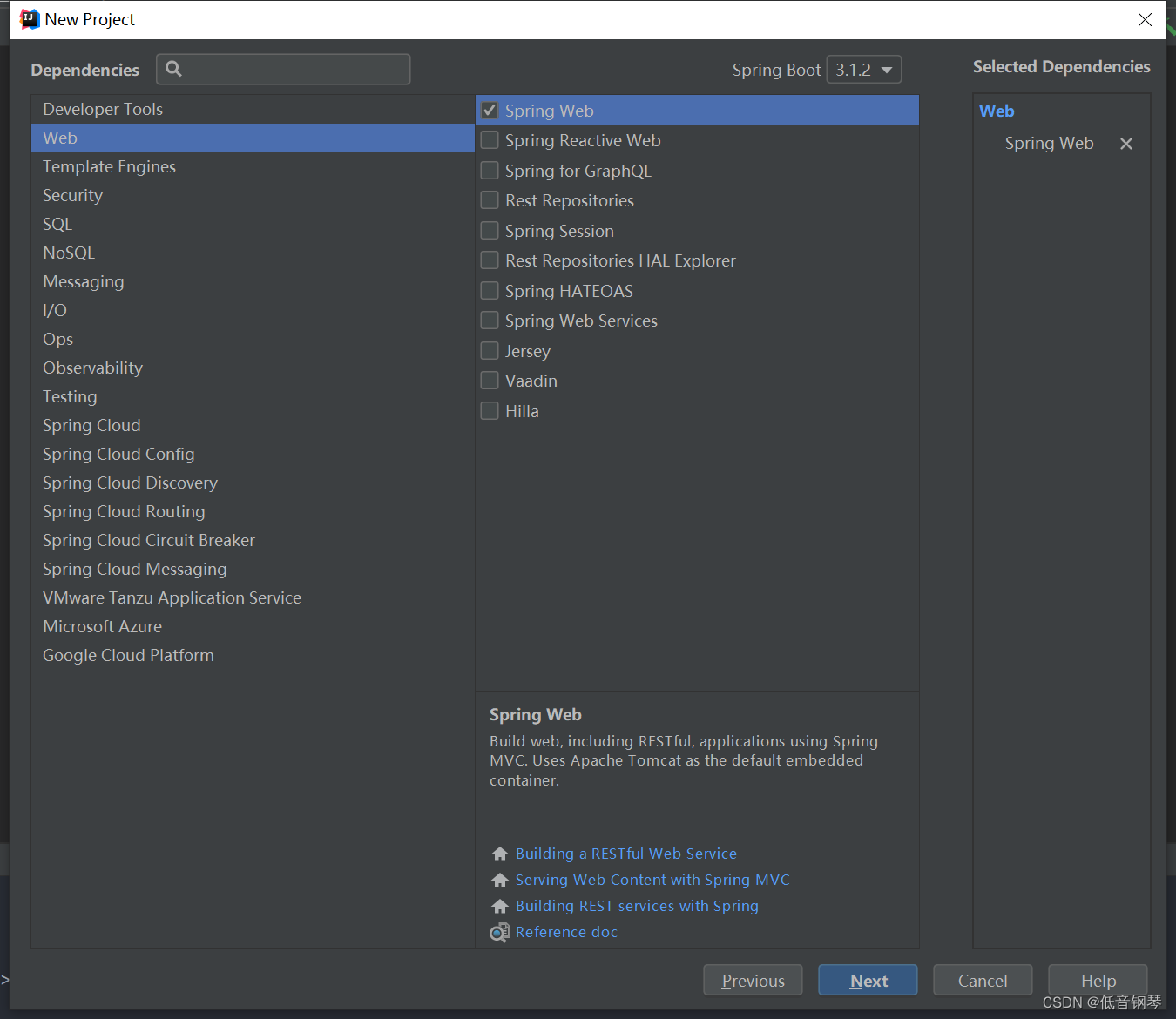Viewport: 1176px width, 1019px height.
Task: Select the Messaging category
Action: point(253,281)
